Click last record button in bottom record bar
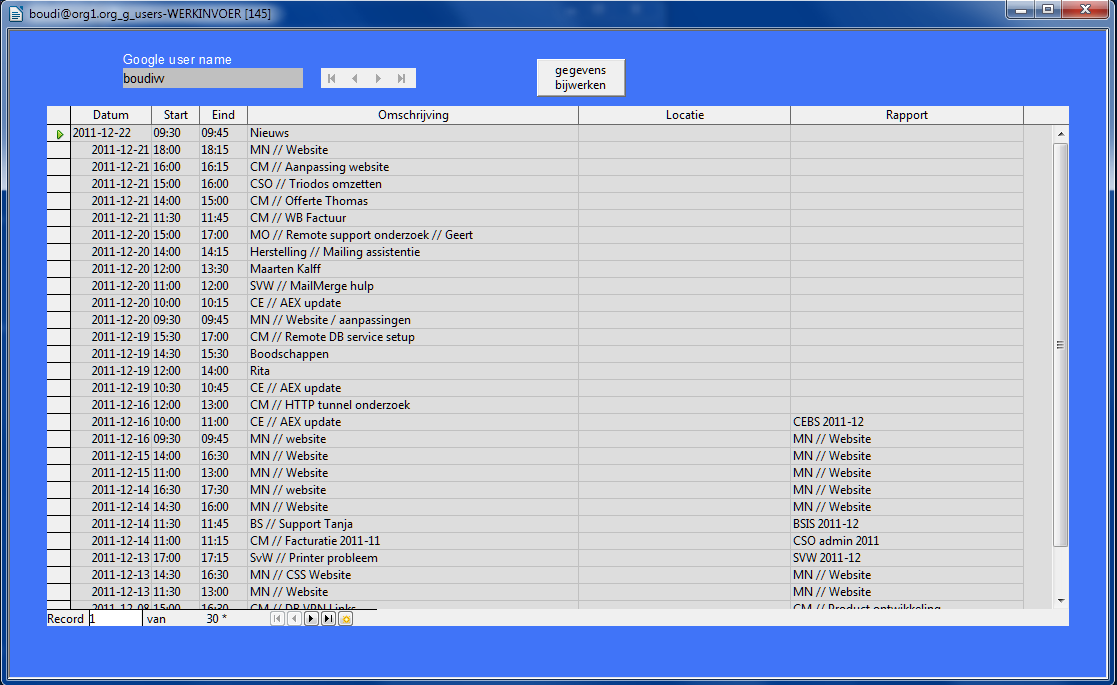1117x685 pixels. coord(328,619)
